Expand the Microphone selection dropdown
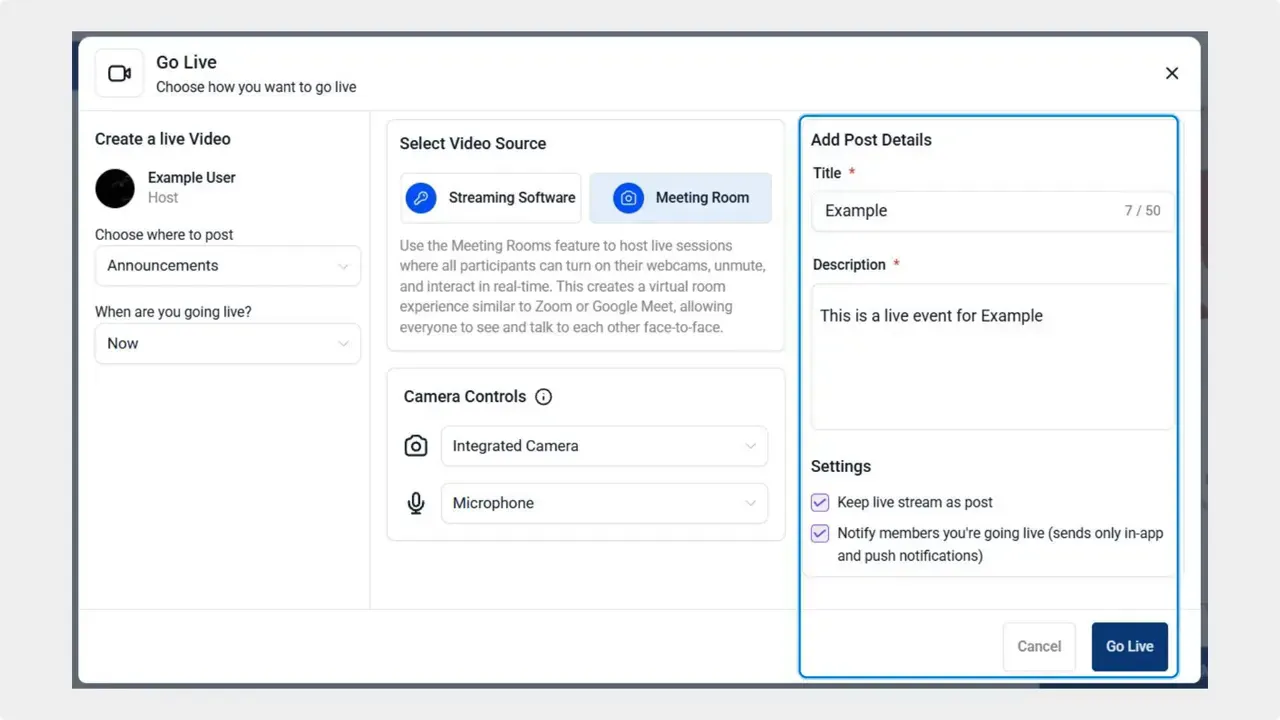1280x720 pixels. point(604,503)
